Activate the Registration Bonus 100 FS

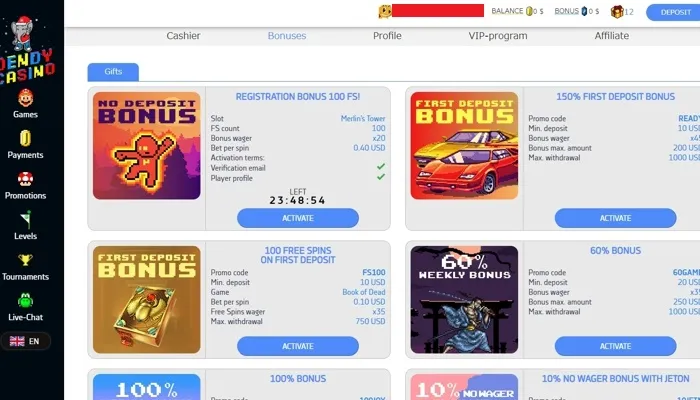[298, 218]
